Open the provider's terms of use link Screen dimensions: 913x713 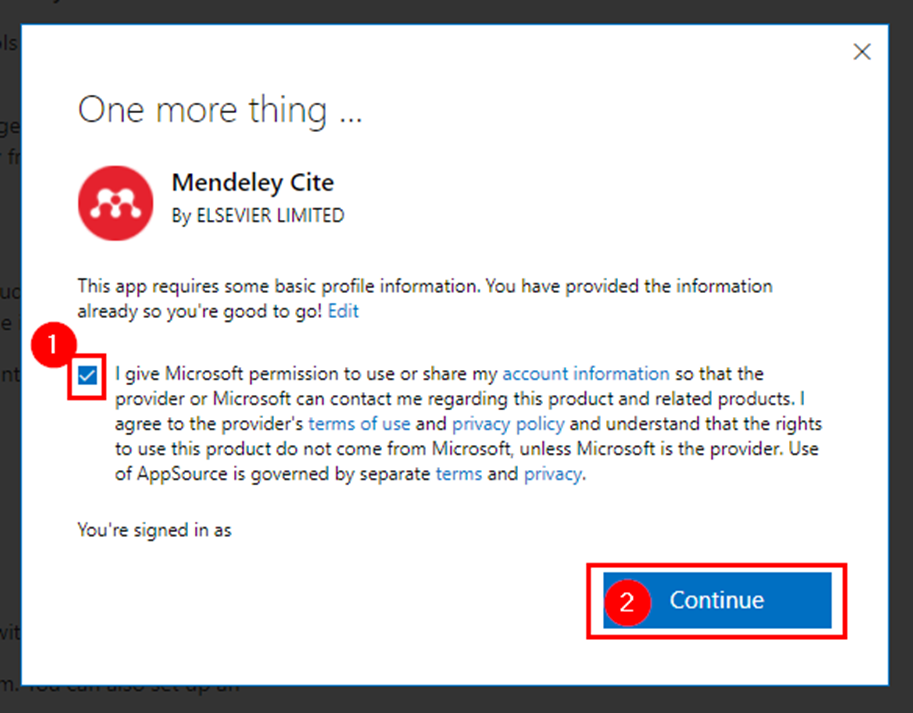359,424
